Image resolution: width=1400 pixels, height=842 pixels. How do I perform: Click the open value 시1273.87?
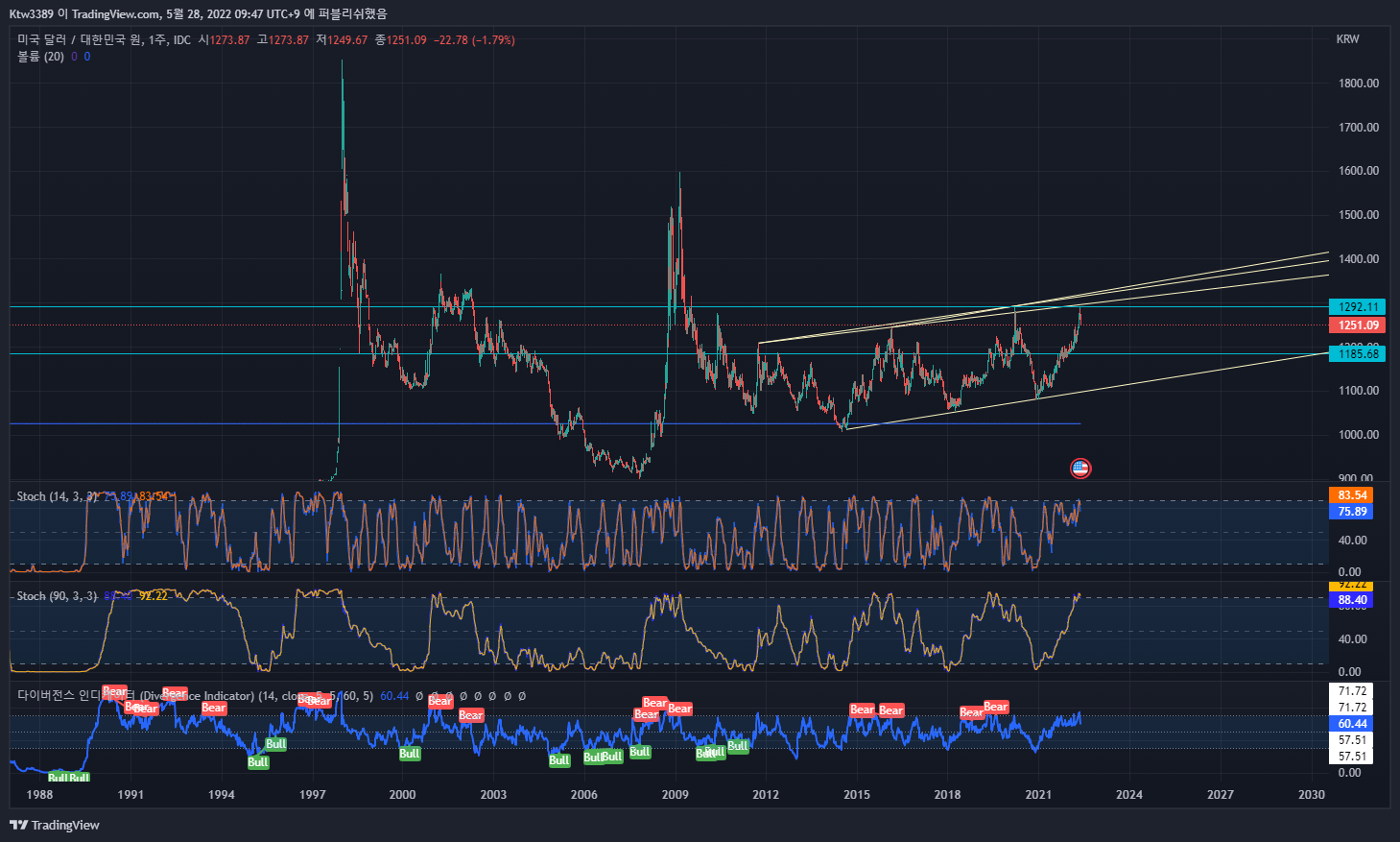pyautogui.click(x=225, y=40)
